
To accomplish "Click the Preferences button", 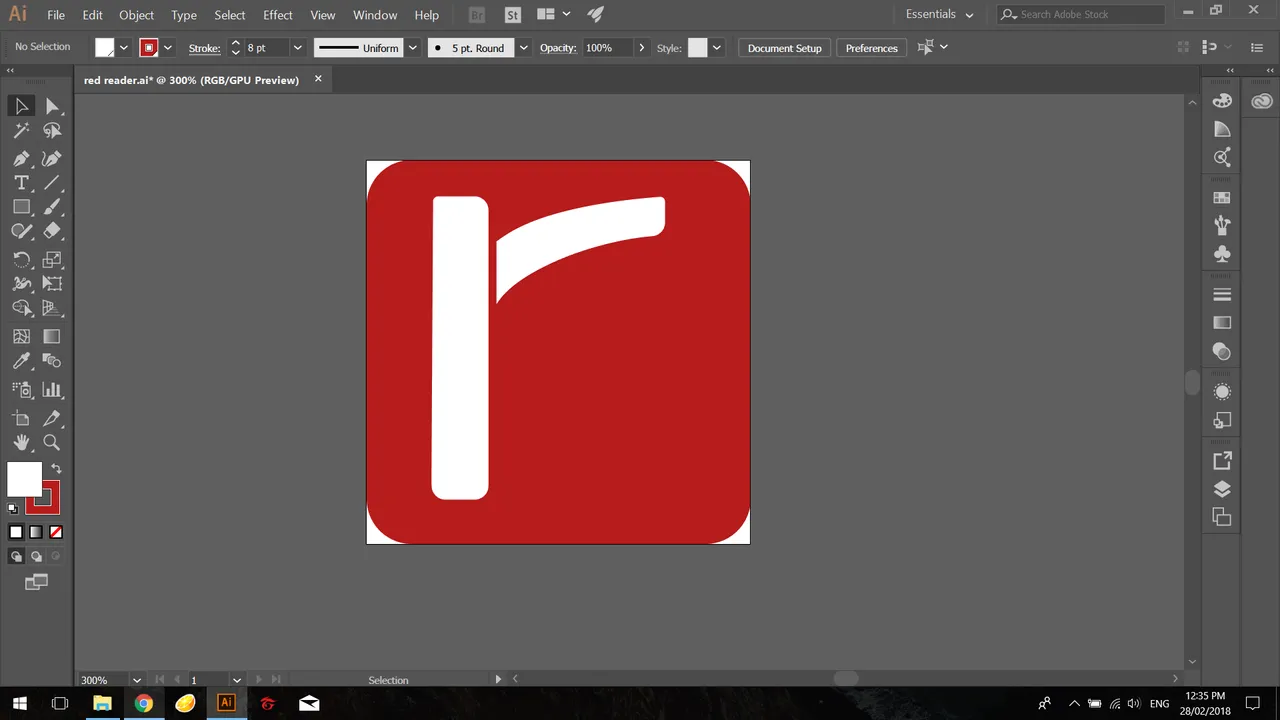I will (x=872, y=48).
